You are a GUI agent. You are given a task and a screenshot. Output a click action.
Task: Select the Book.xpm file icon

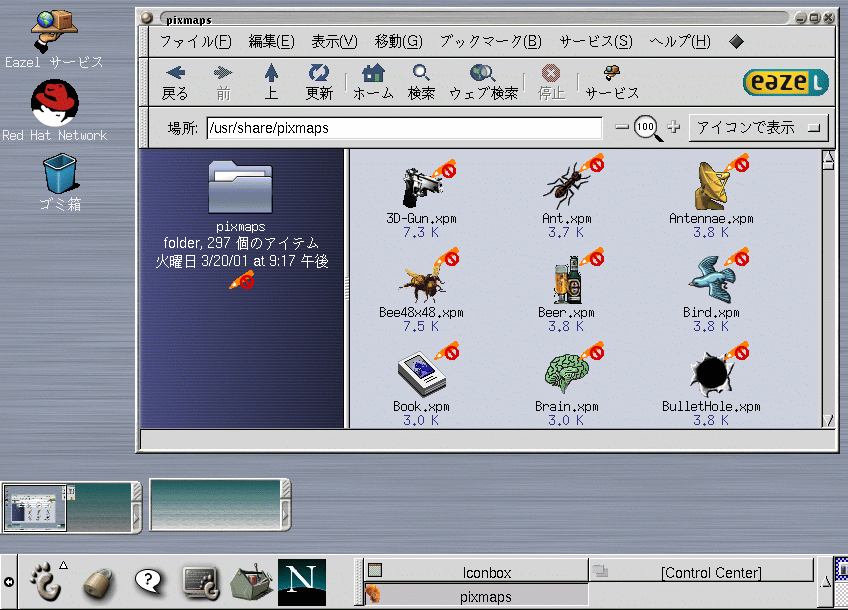(422, 375)
